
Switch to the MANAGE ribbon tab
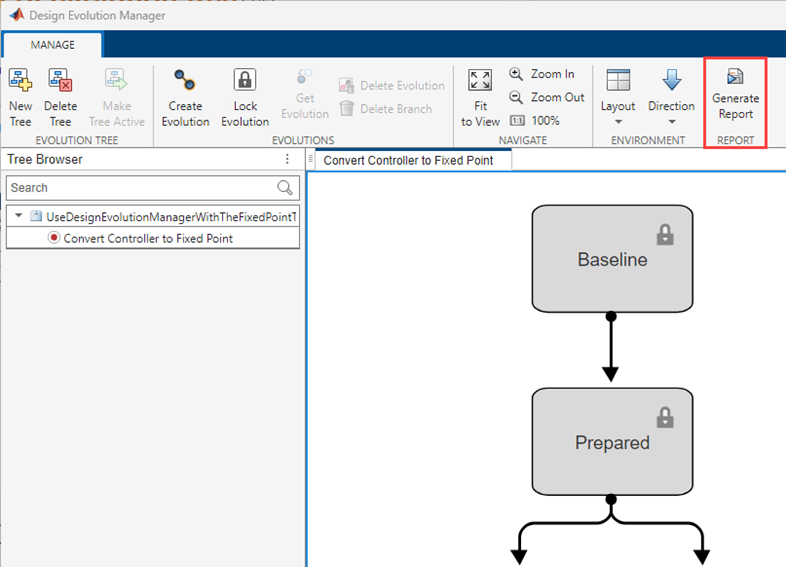click(x=53, y=45)
